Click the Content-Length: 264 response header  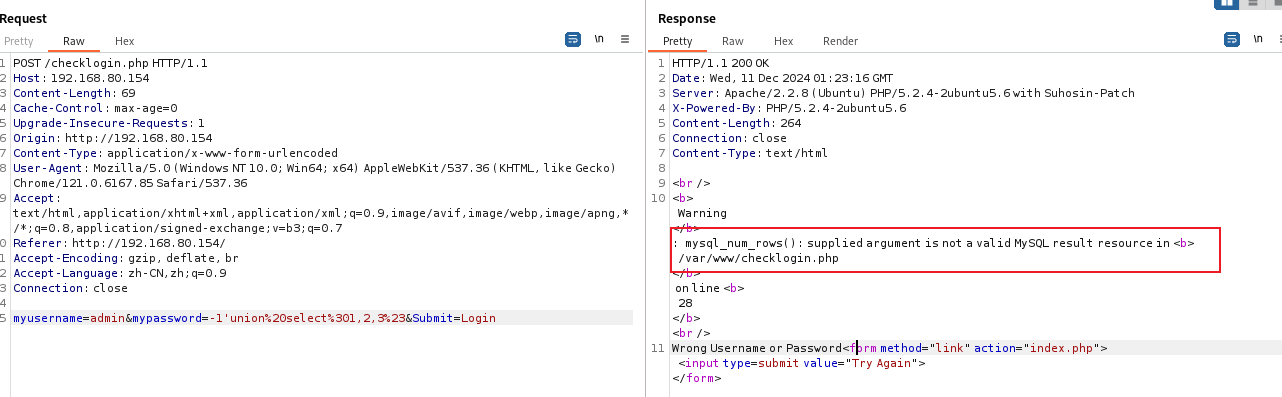[737, 123]
